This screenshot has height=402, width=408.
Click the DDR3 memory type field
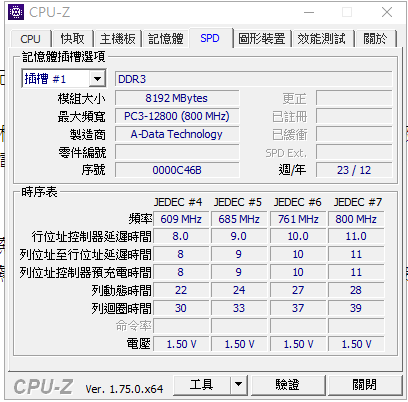click(254, 79)
